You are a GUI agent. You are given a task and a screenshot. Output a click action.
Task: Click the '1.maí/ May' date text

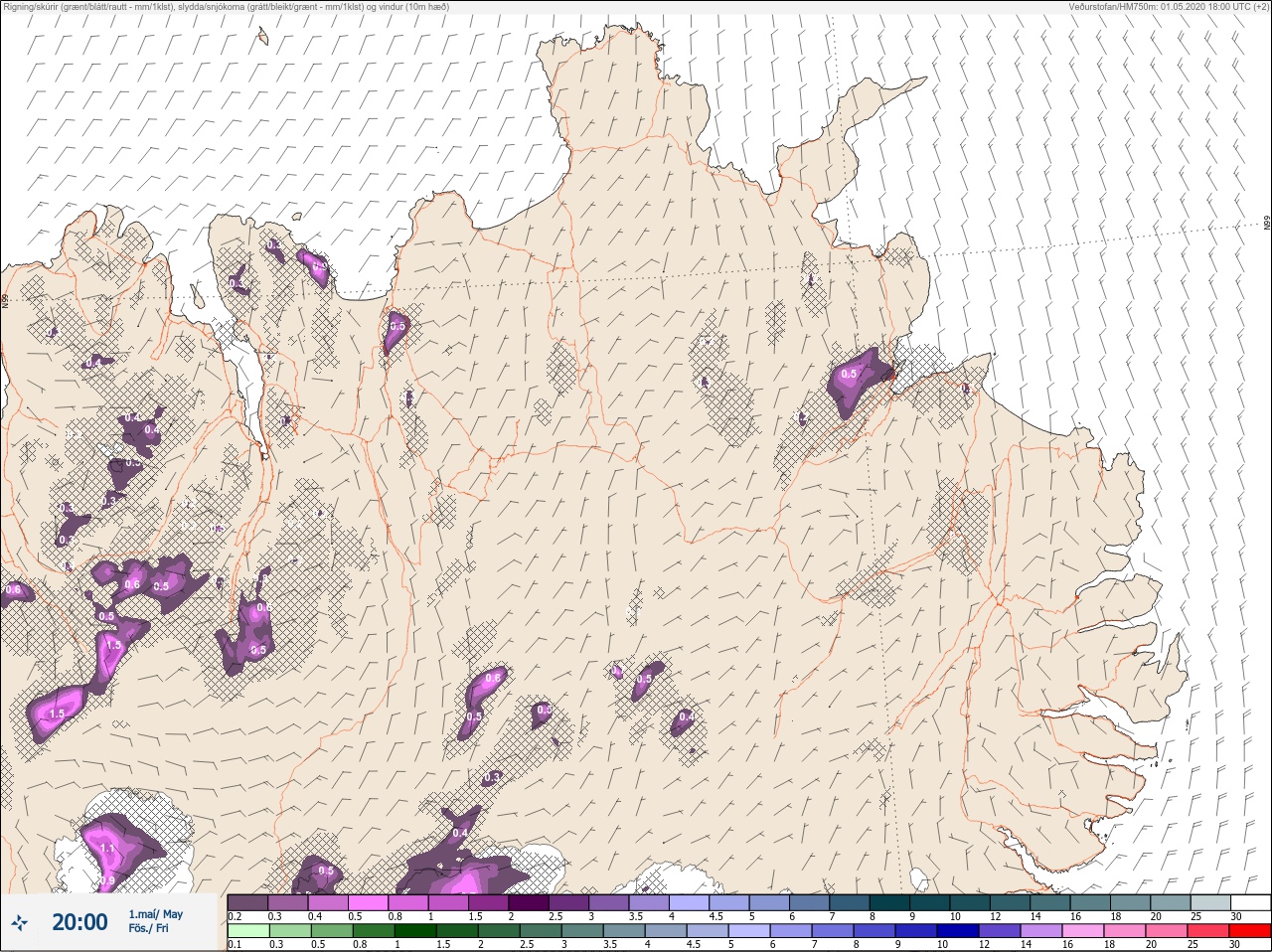156,914
